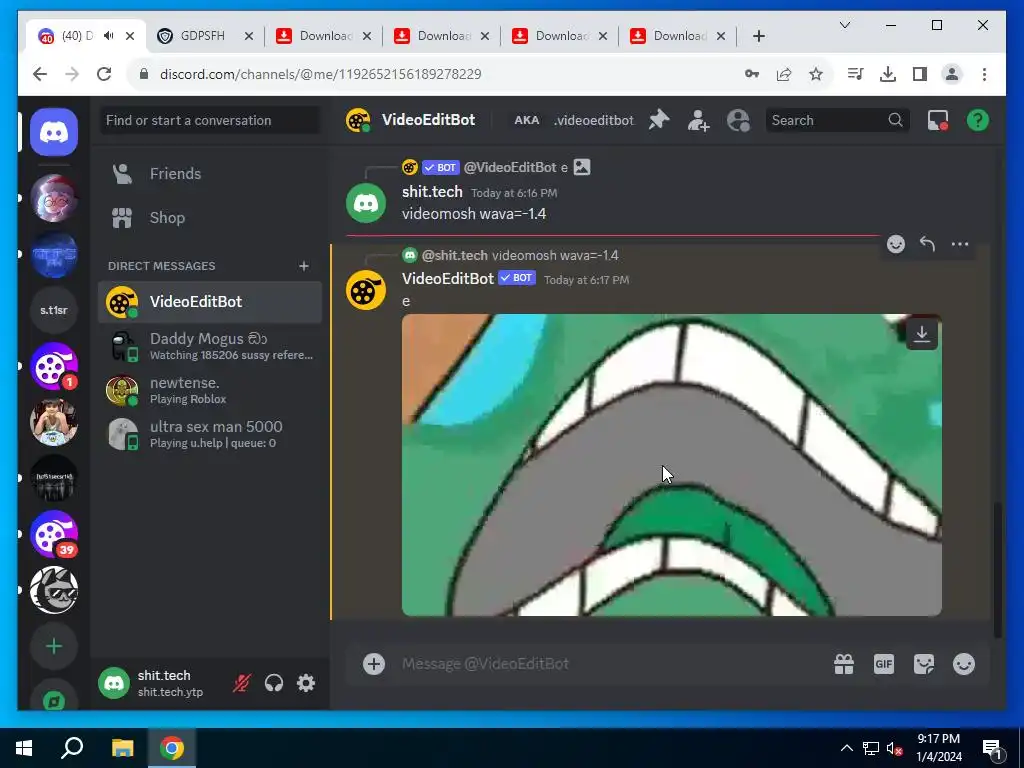This screenshot has height=768, width=1024.
Task: Open File Explorer from taskbar
Action: (x=122, y=748)
